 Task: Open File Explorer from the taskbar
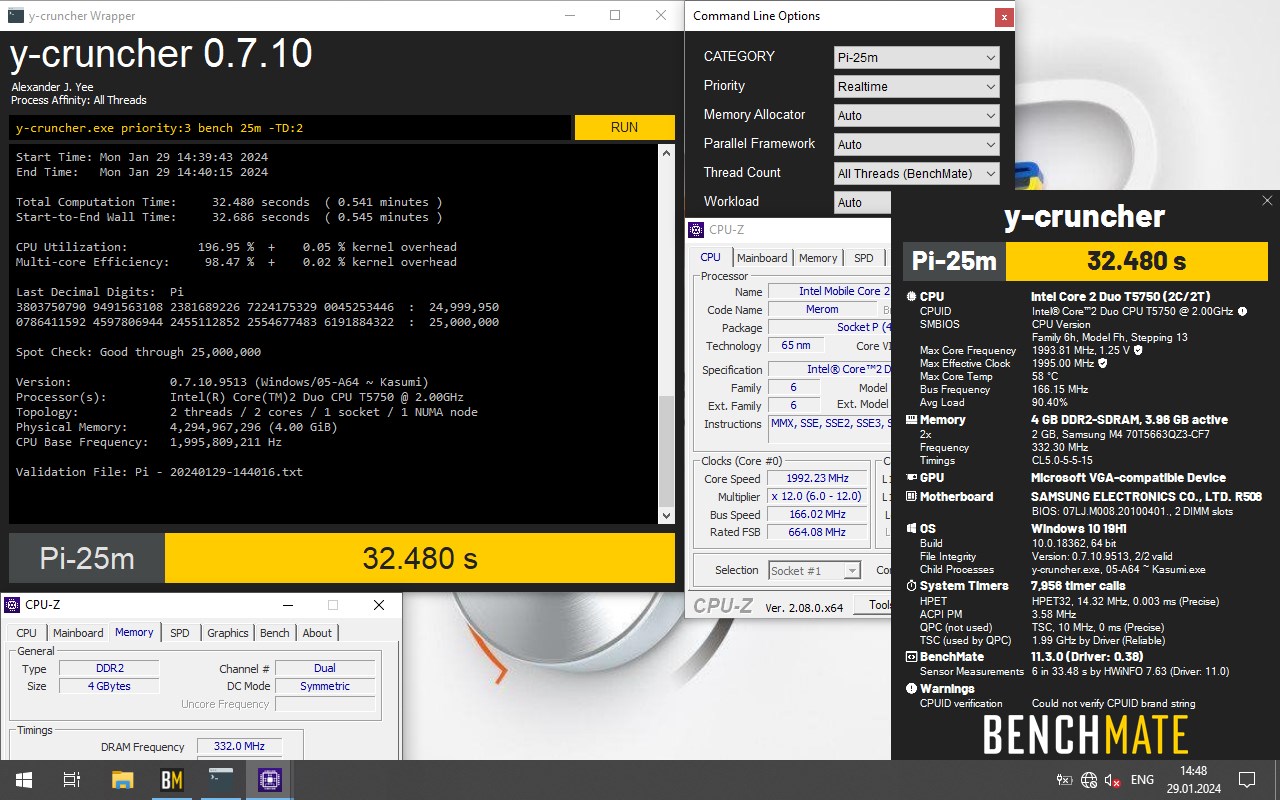click(x=122, y=780)
